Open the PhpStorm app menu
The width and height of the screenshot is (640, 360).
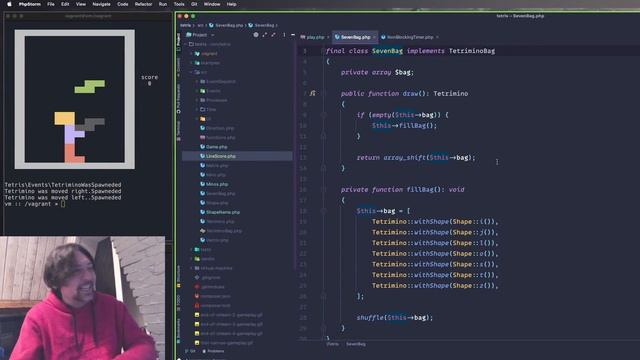[30, 4]
